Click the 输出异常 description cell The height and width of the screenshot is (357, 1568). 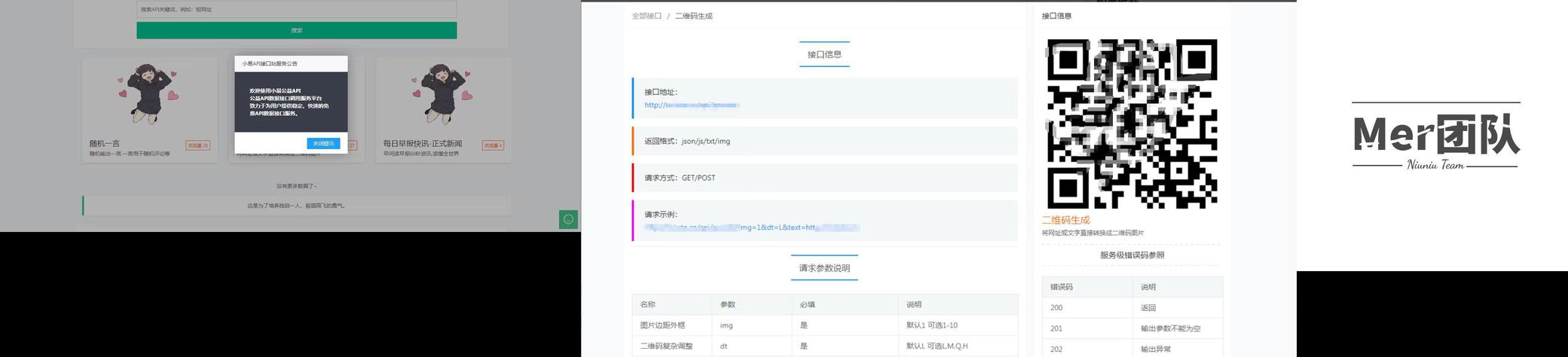pos(1178,349)
